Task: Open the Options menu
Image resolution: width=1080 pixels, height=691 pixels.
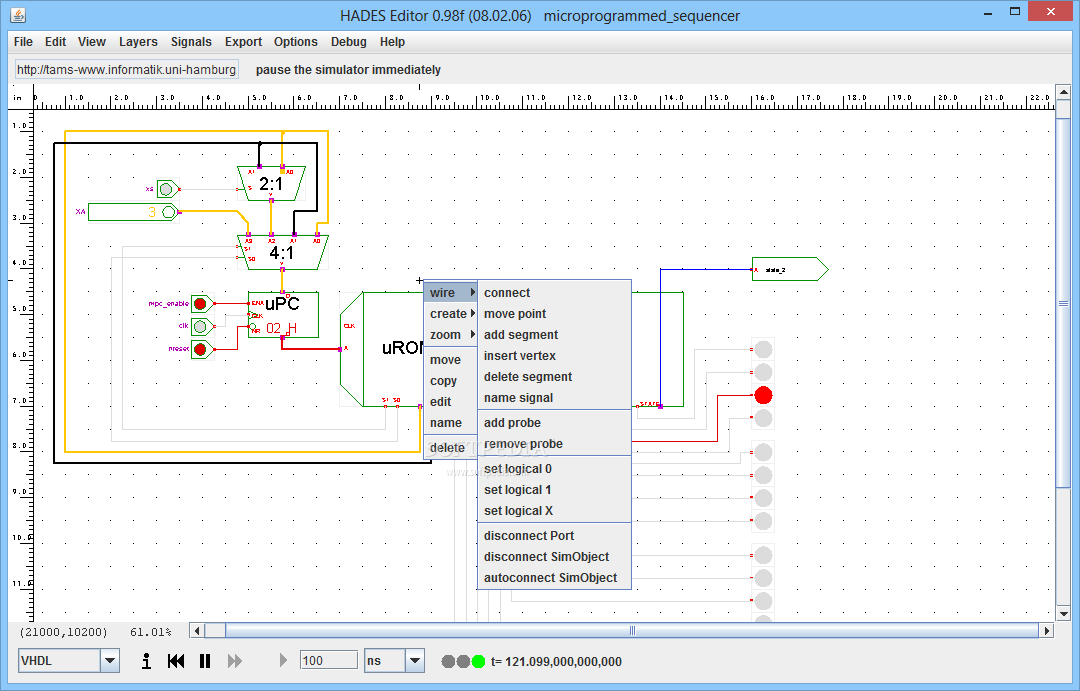Action: coord(295,42)
